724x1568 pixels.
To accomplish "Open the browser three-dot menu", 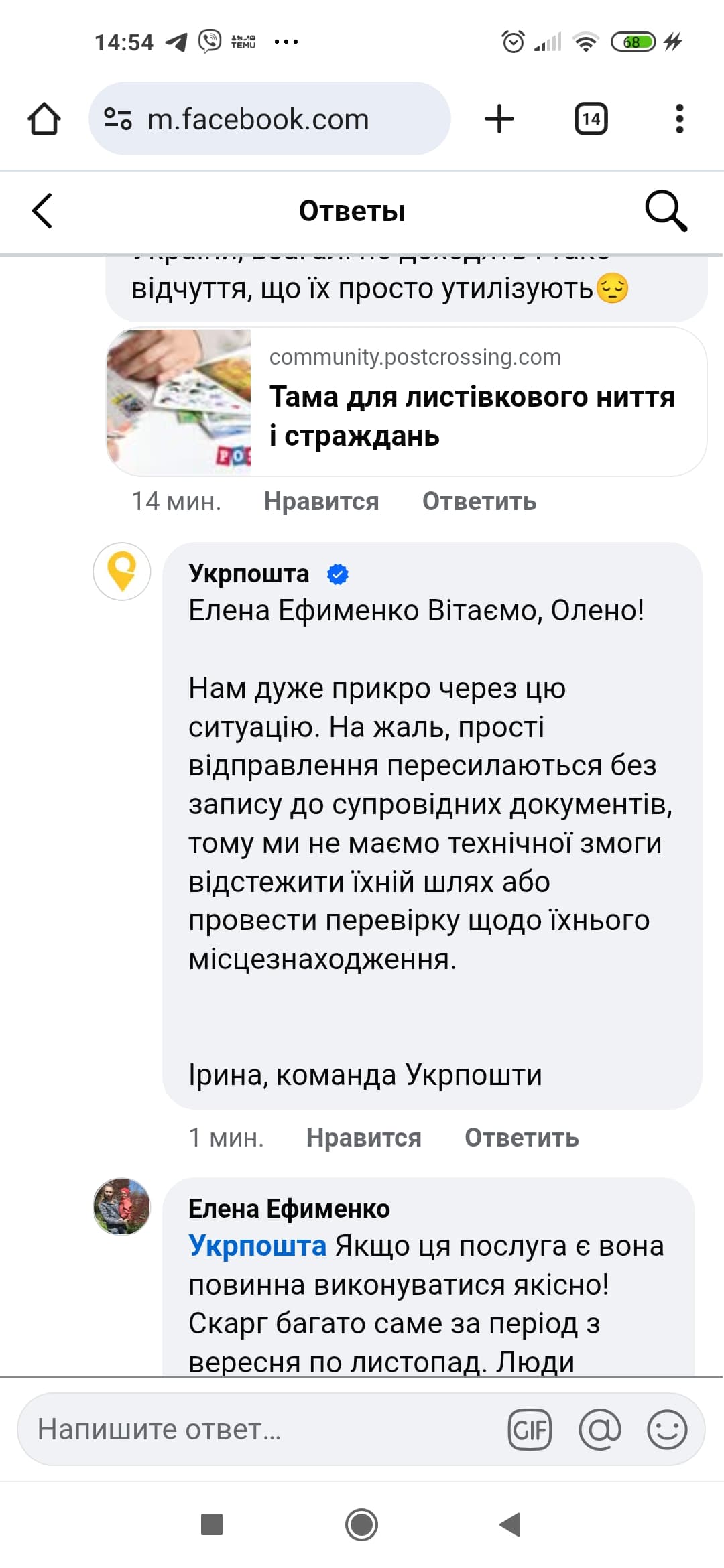I will point(679,119).
